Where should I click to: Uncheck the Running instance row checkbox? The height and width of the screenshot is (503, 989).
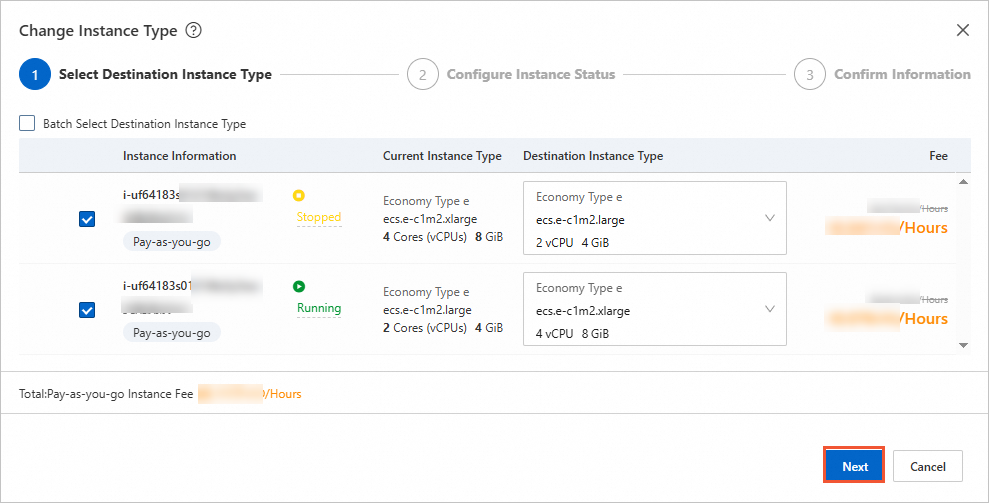pyautogui.click(x=87, y=310)
